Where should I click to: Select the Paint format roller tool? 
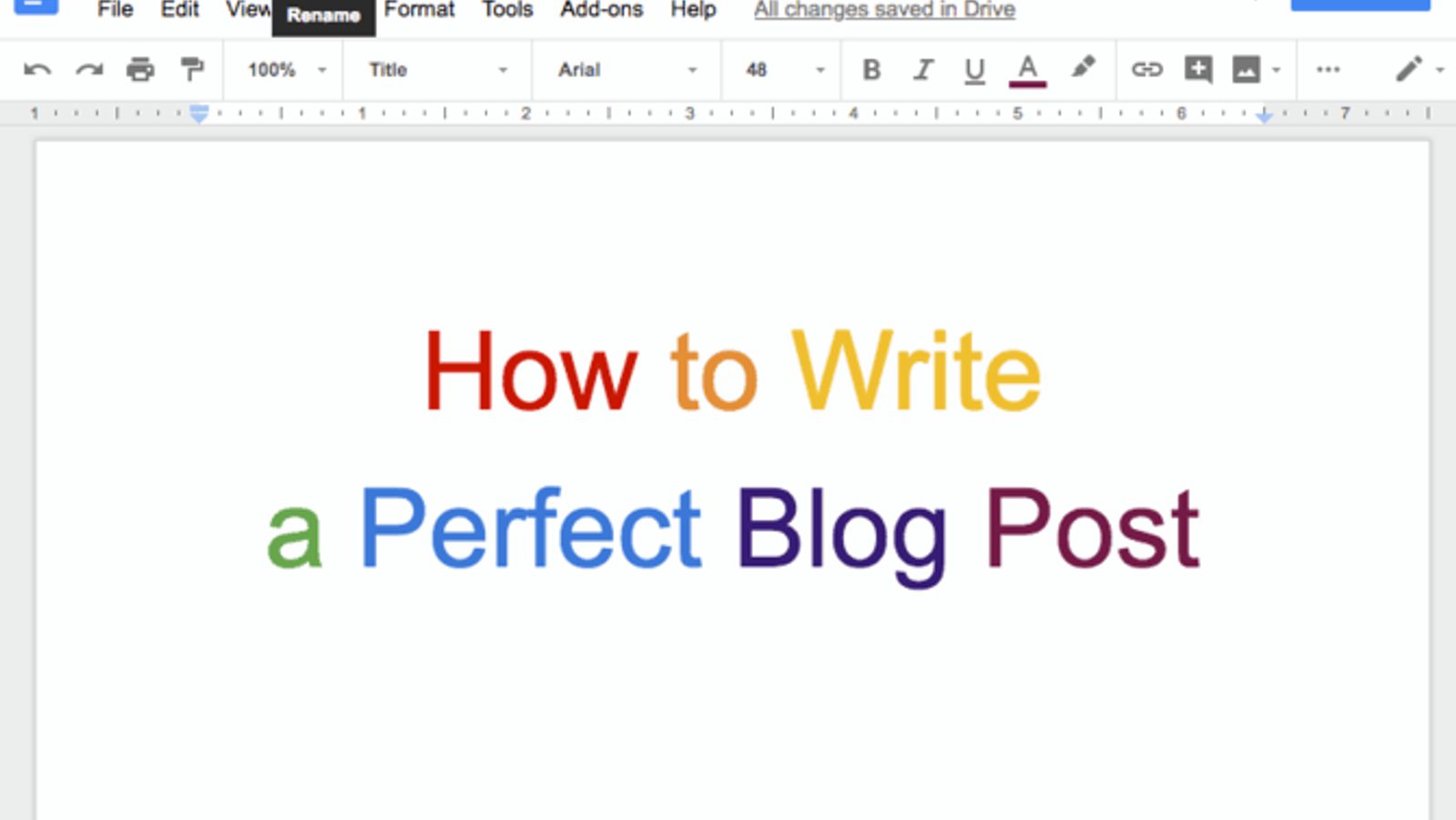192,69
